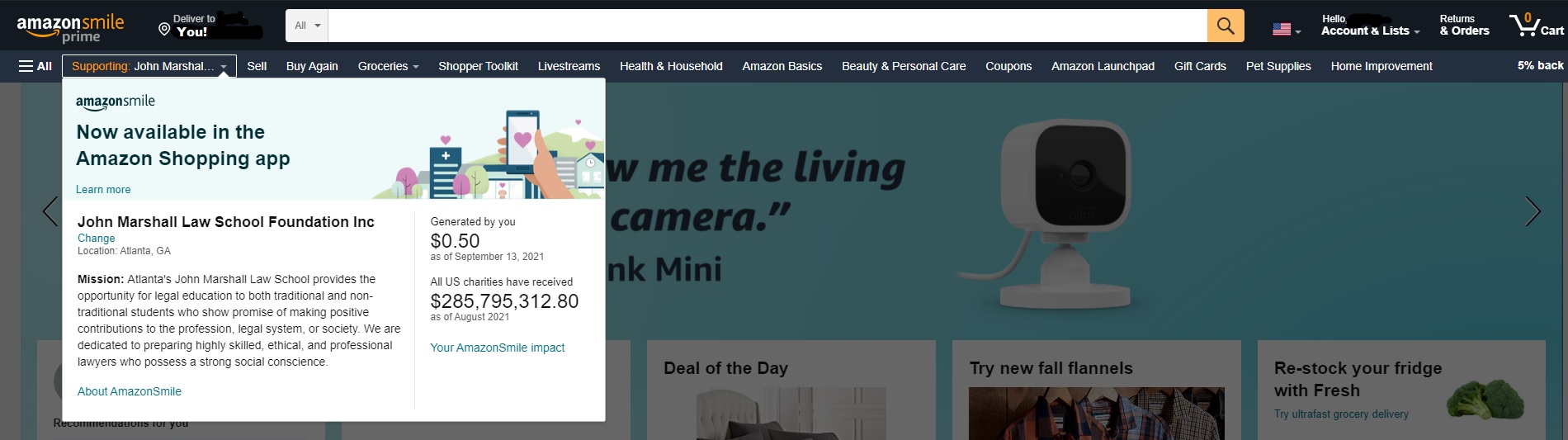Click the broccoli Fresh image

pos(1485,399)
